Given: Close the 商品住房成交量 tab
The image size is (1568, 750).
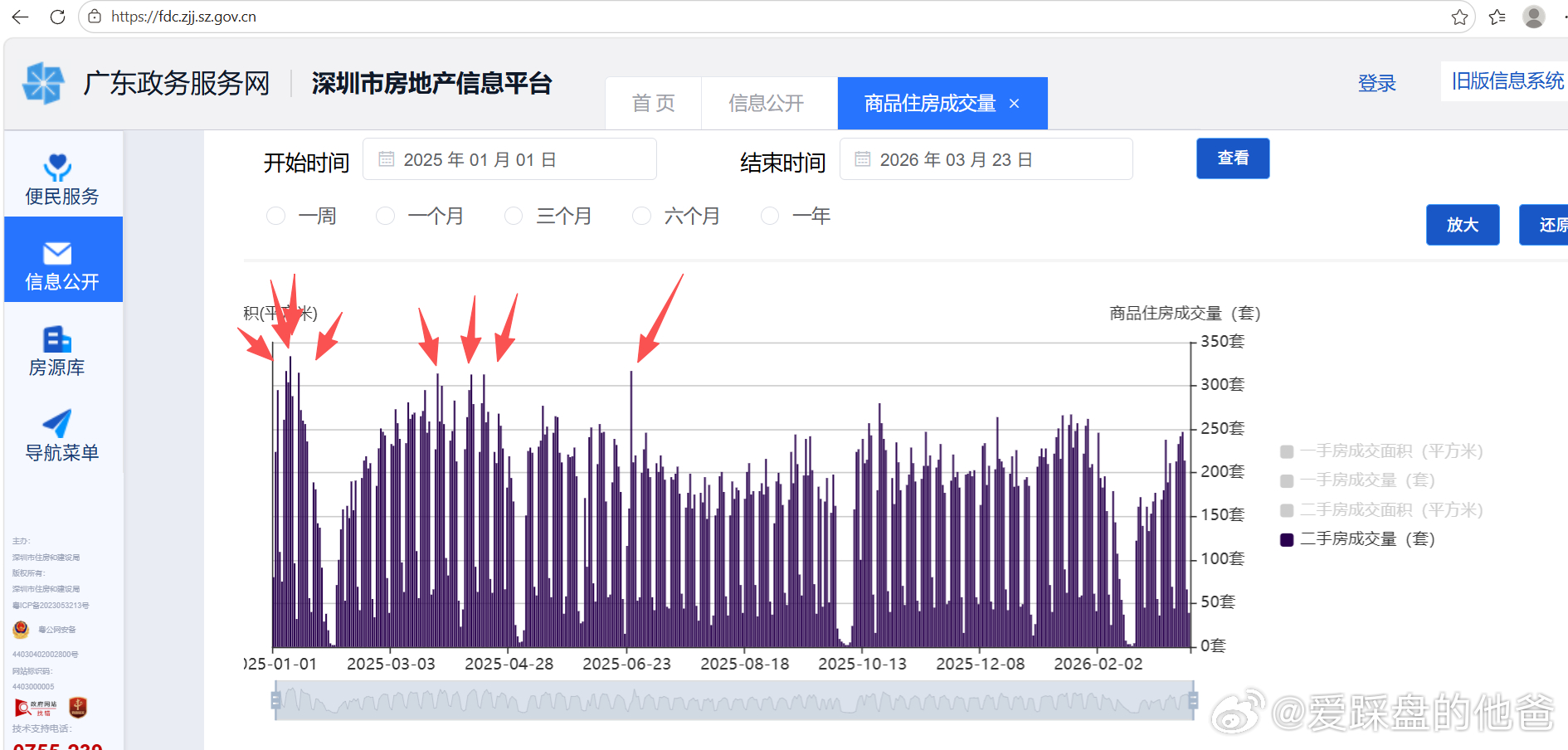Looking at the screenshot, I should coord(1014,103).
